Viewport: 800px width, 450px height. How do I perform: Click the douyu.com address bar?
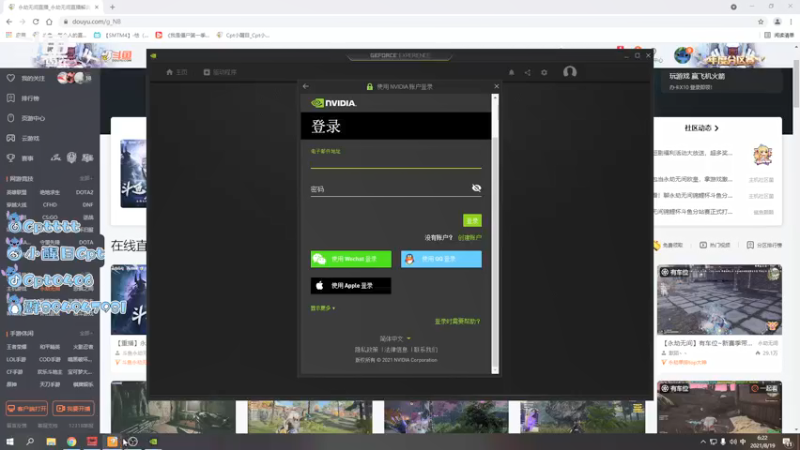pos(408,21)
